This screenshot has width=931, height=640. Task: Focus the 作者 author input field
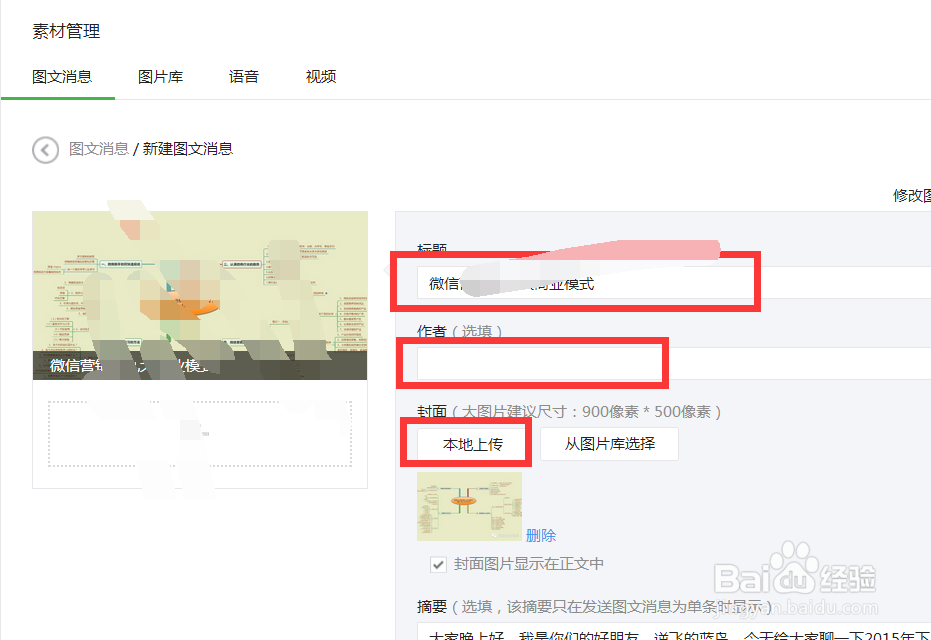pyautogui.click(x=674, y=363)
